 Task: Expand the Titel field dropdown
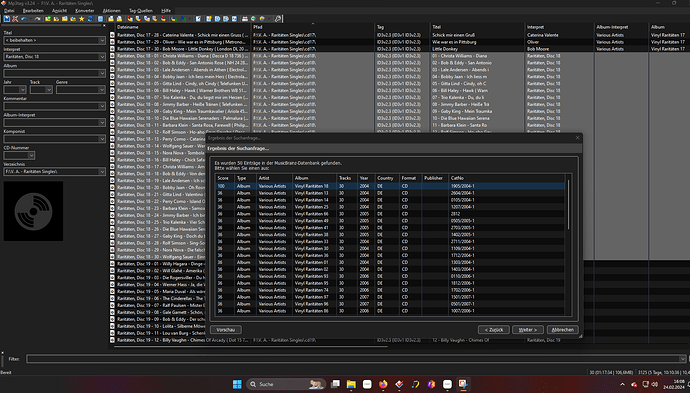(x=102, y=40)
